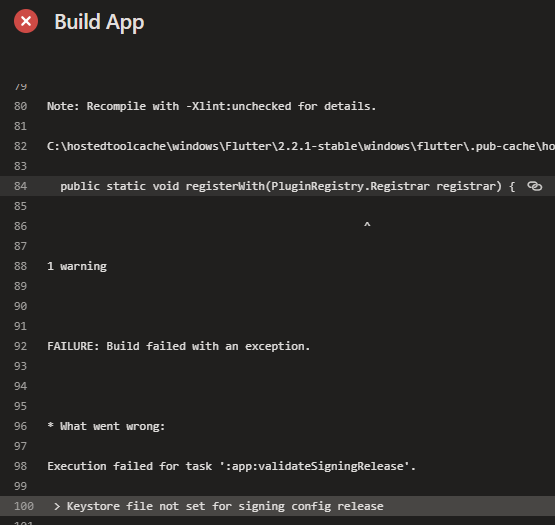Open line number 80 permalink
555x525 pixels.
tap(21, 106)
